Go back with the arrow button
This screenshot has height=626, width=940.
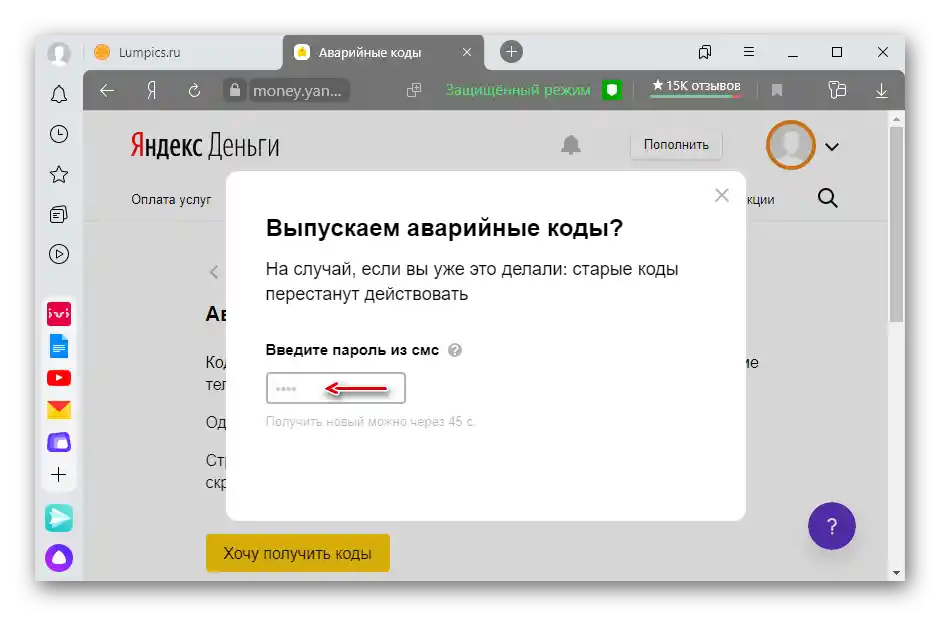tap(107, 91)
